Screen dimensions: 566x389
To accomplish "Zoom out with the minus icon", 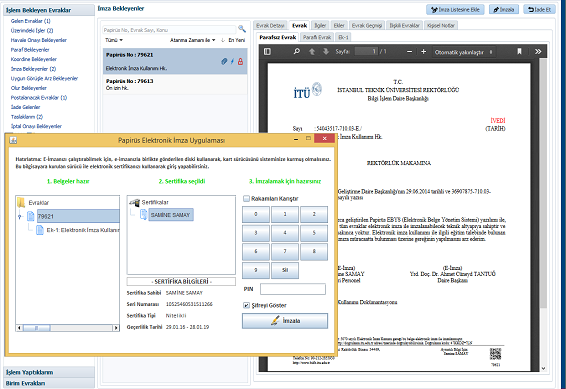I will tap(409, 52).
